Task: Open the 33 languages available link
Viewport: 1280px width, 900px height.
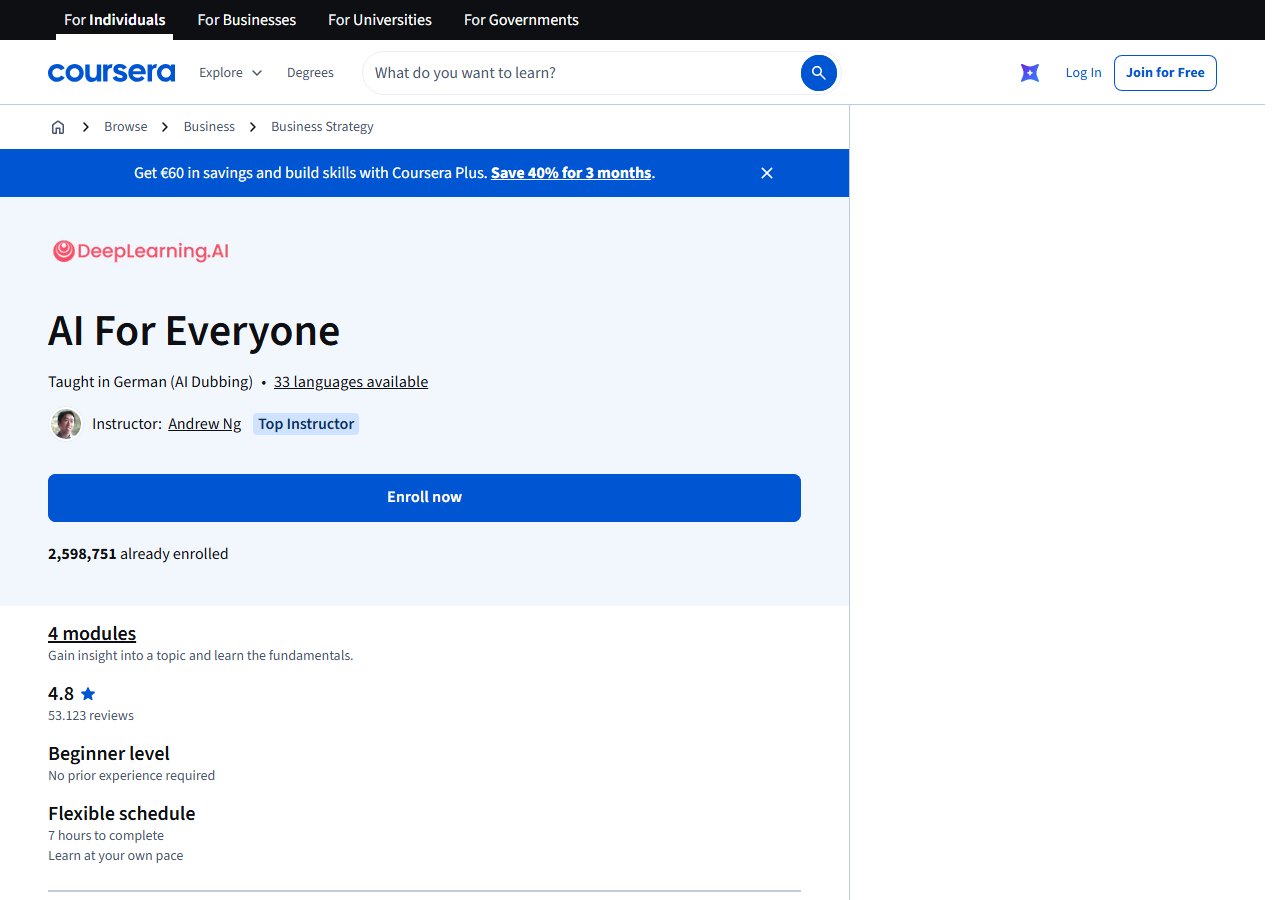Action: click(x=351, y=382)
